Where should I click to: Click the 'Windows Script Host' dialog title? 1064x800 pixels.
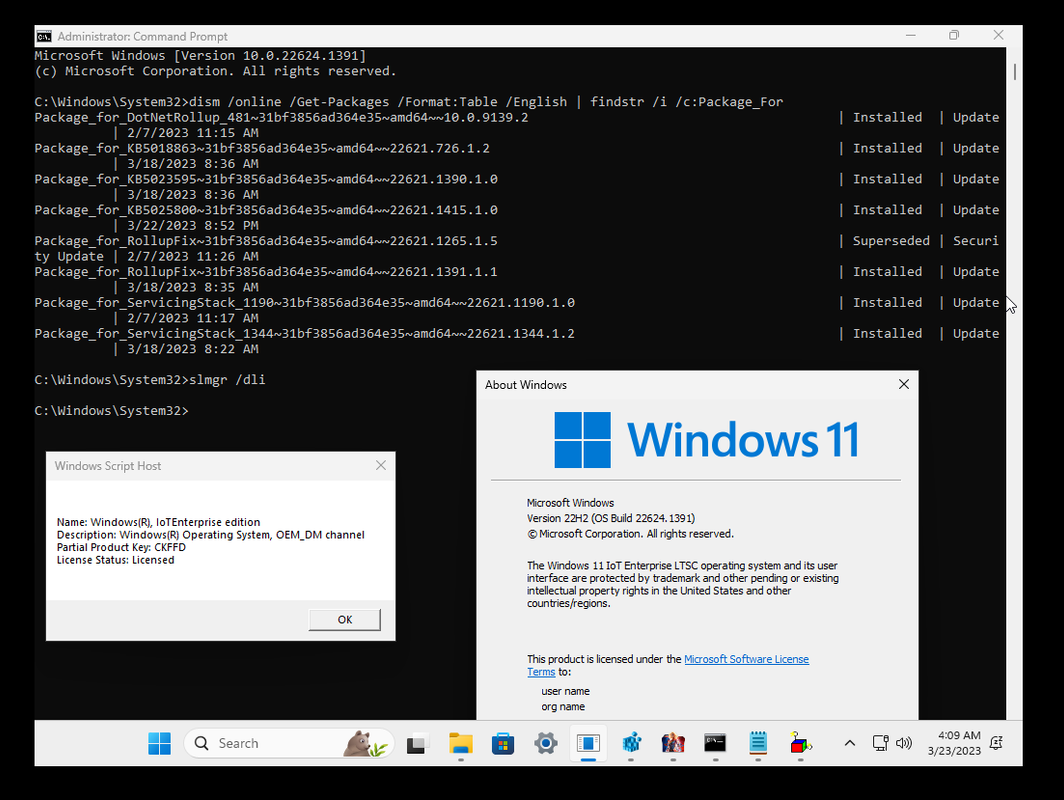(x=108, y=466)
